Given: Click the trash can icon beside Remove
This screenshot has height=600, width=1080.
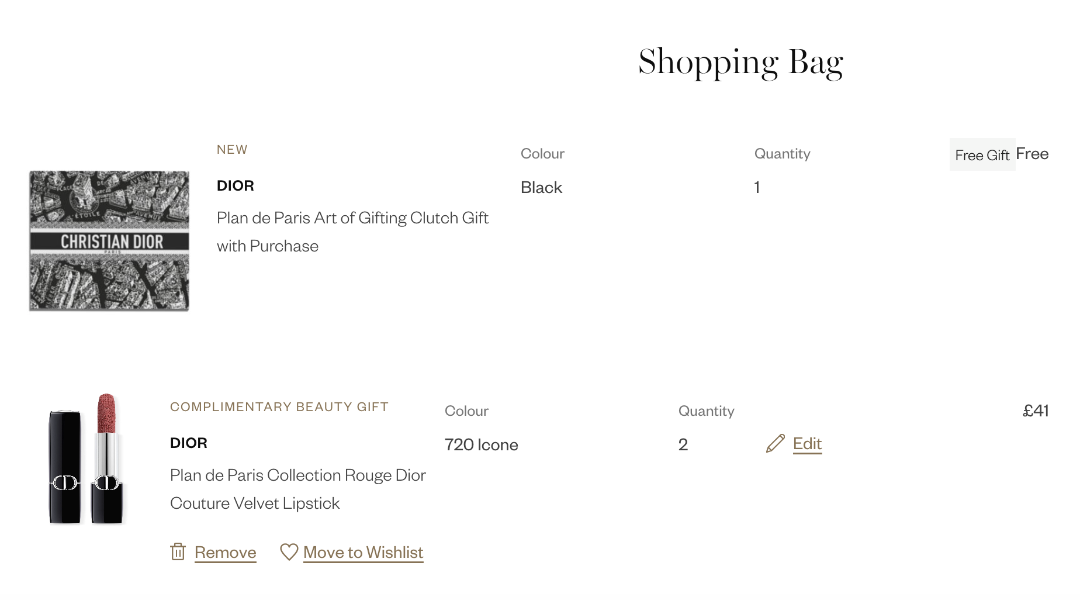Looking at the screenshot, I should [x=178, y=552].
